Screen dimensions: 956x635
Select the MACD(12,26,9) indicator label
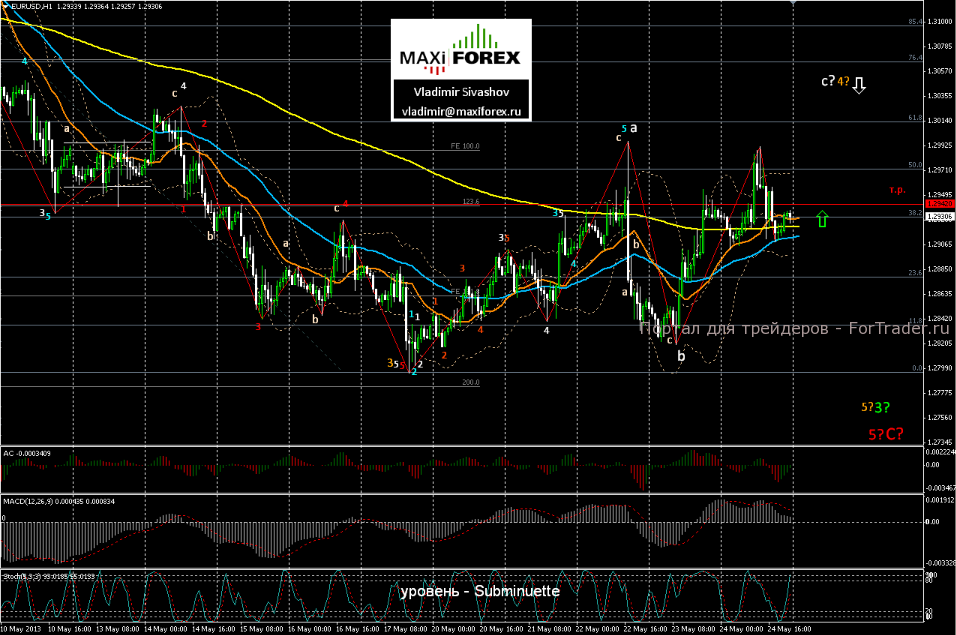click(x=59, y=501)
